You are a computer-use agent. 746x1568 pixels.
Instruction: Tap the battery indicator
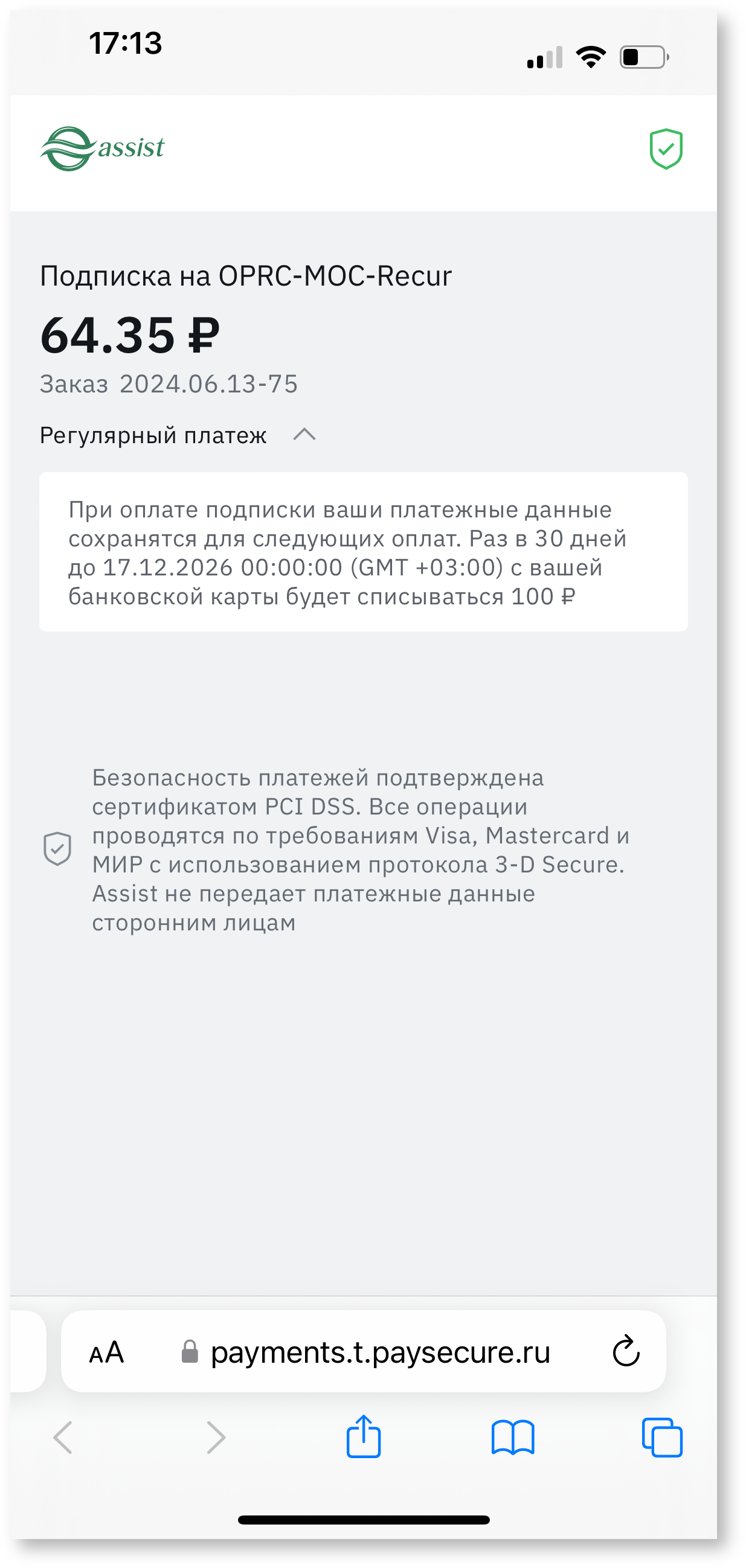(x=644, y=57)
